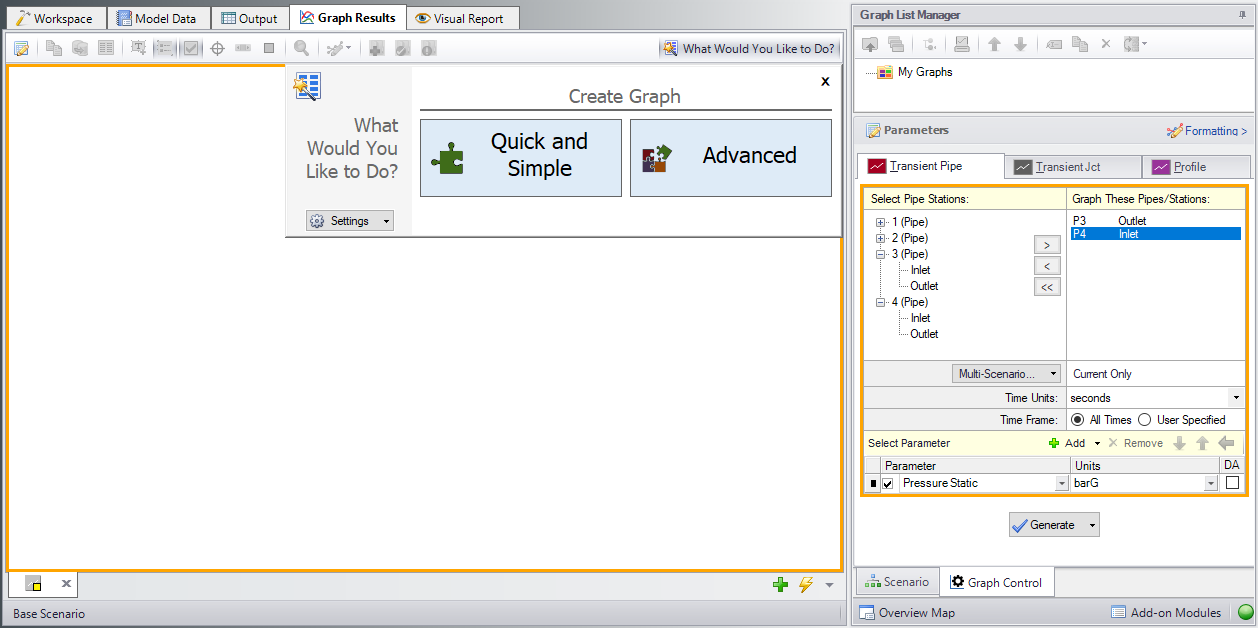Click the crosshair tool in graph toolbar
The width and height of the screenshot is (1258, 628).
point(217,48)
